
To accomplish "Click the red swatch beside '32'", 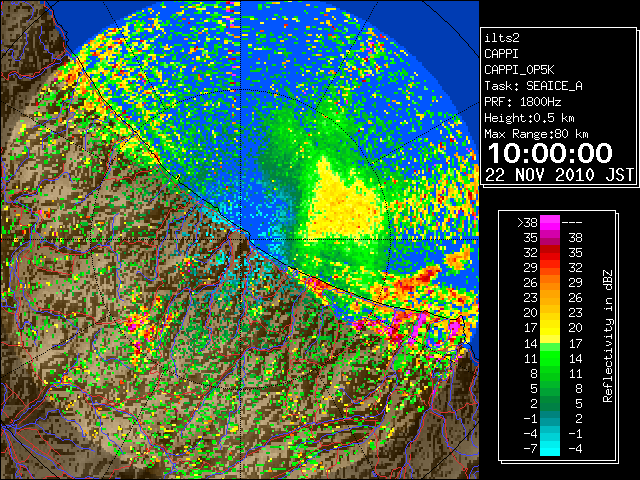I will point(550,253).
